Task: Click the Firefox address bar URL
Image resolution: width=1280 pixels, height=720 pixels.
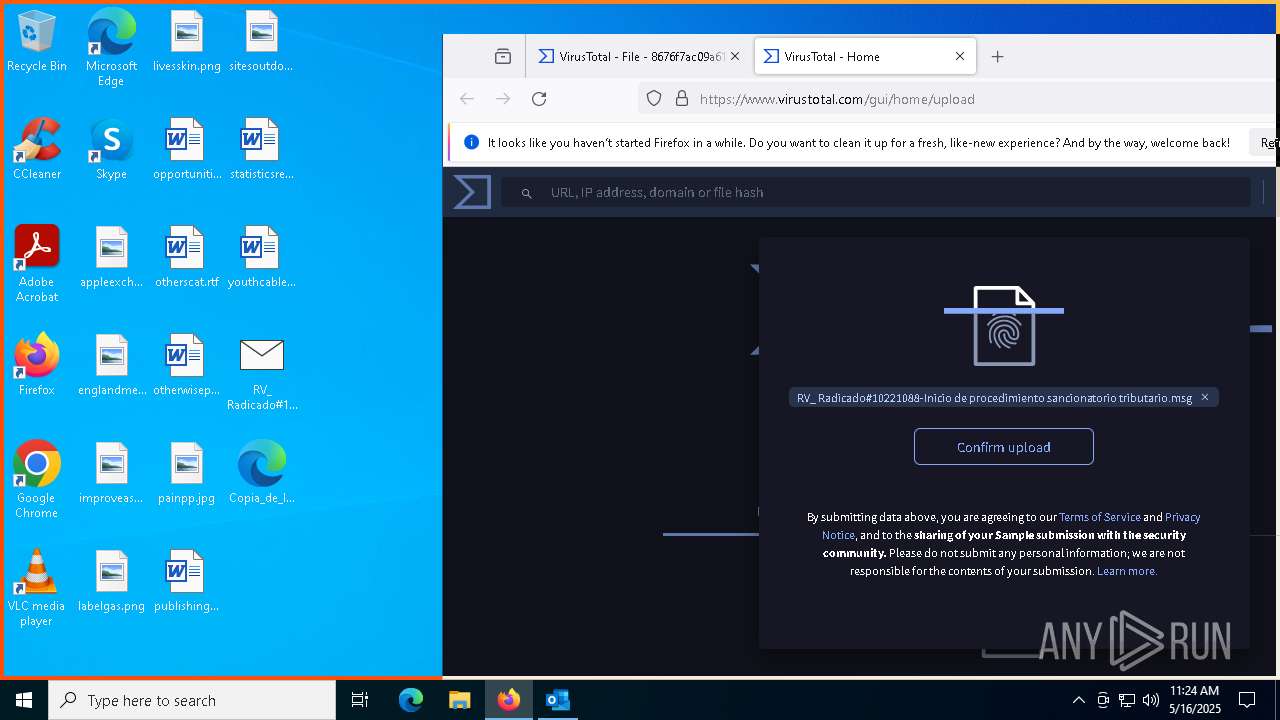Action: click(837, 99)
